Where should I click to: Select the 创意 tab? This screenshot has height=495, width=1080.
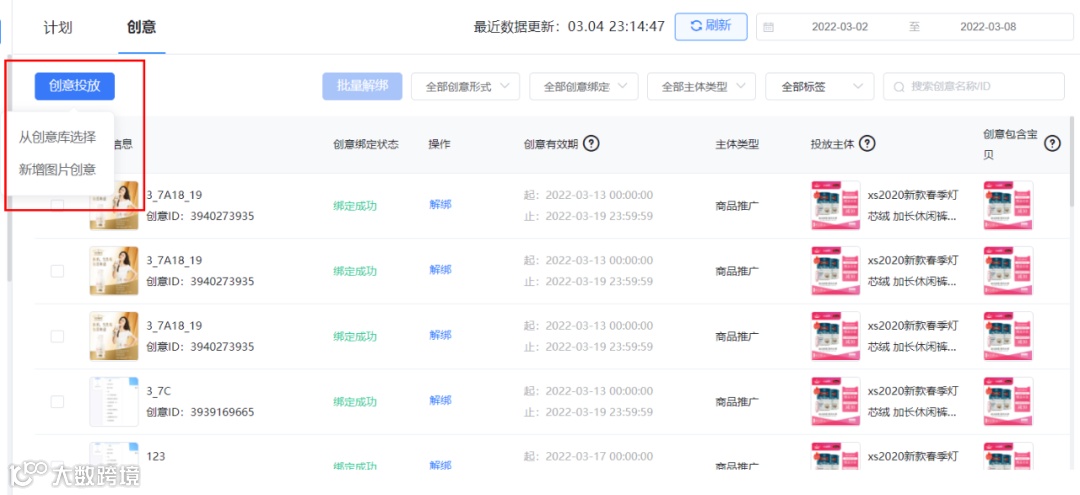[141, 28]
